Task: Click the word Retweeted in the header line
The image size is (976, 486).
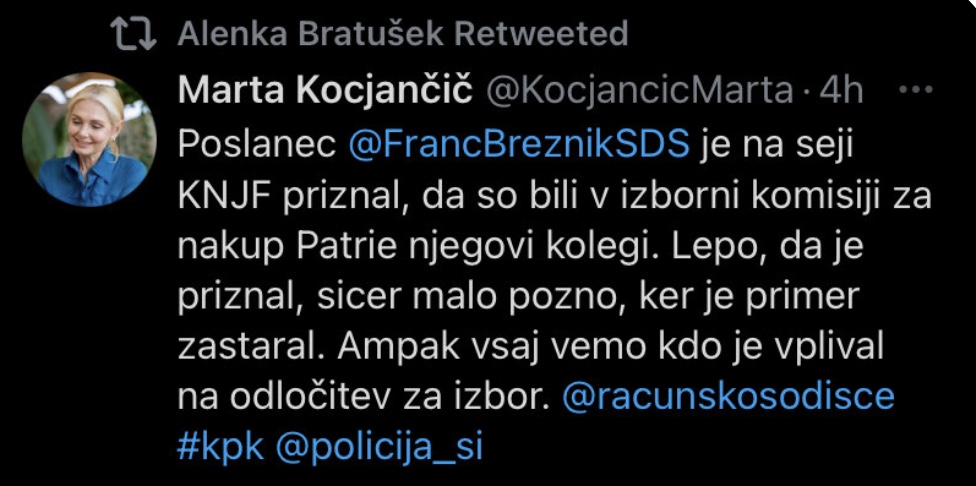Action: (541, 35)
